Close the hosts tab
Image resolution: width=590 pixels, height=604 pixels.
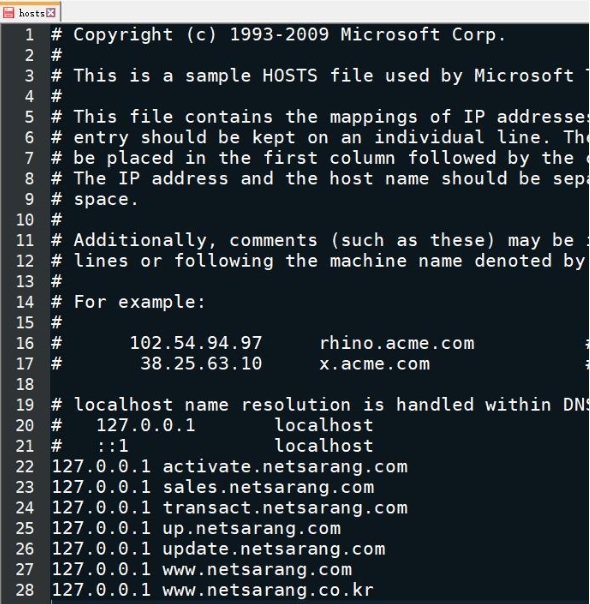click(50, 13)
